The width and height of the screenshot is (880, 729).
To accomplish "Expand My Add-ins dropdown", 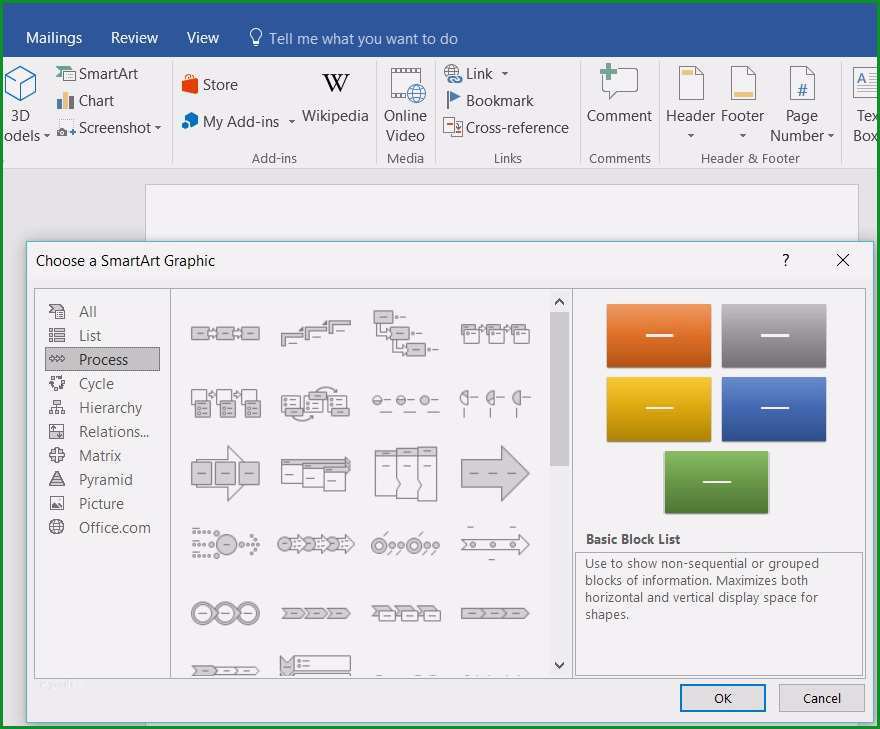I will point(291,122).
